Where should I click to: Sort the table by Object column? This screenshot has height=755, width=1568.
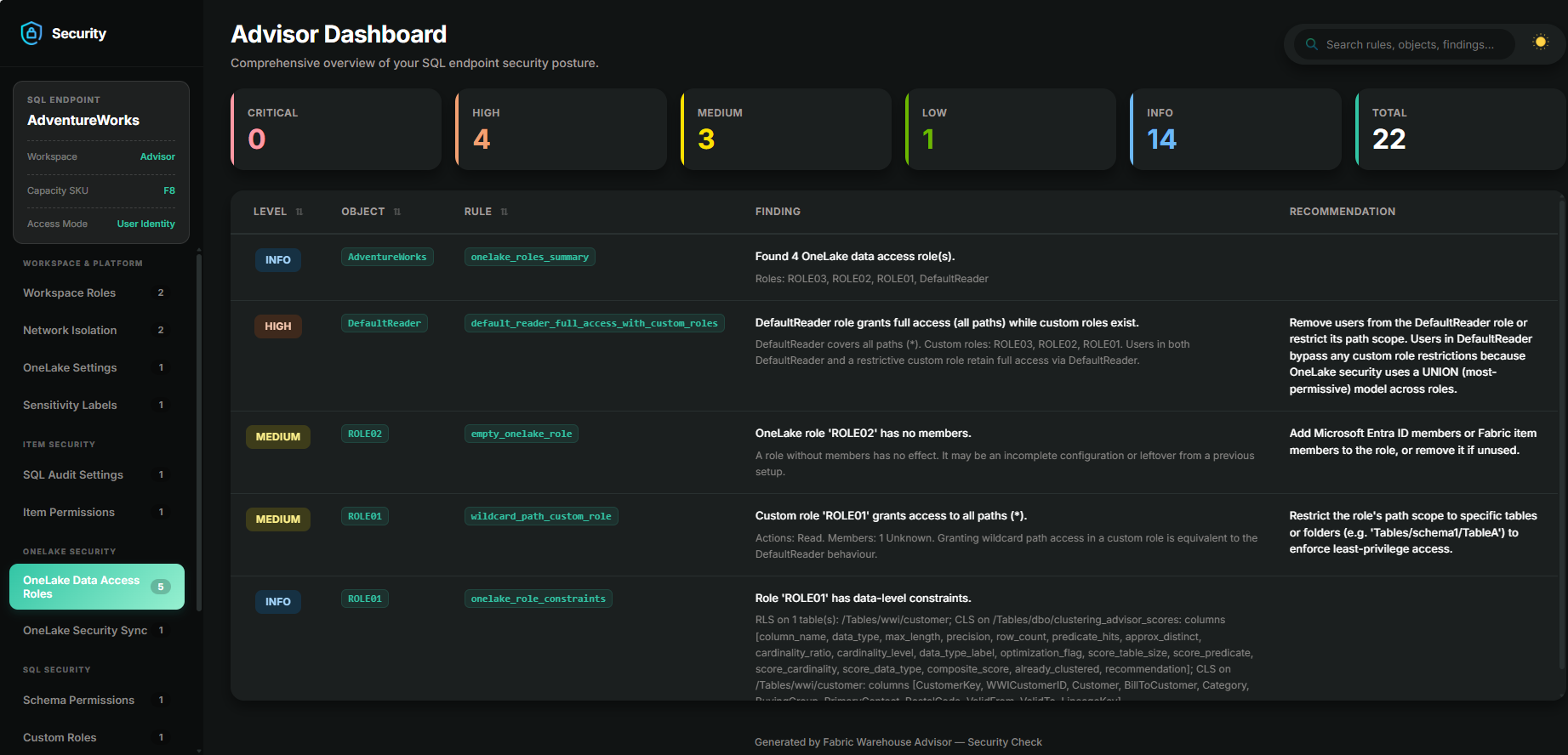tap(371, 212)
